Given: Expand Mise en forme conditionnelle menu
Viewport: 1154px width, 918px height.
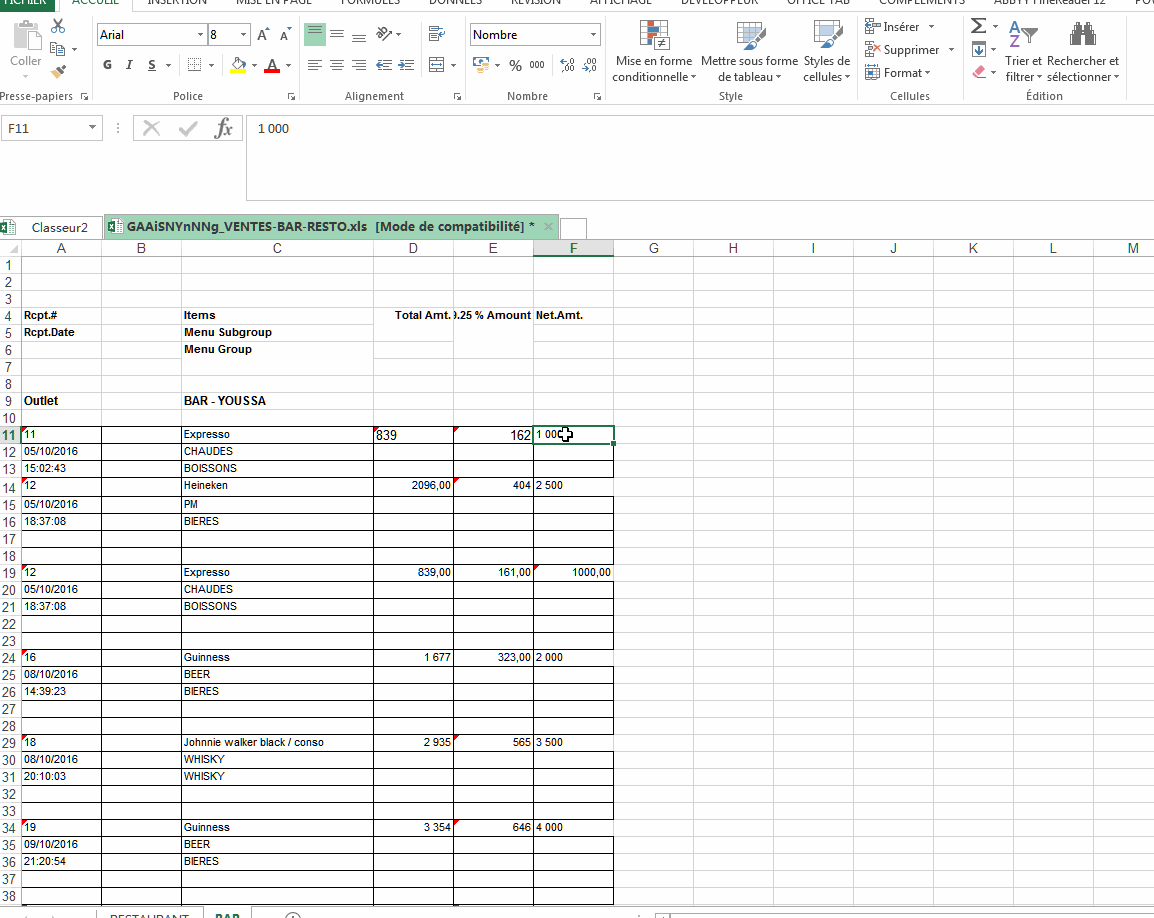Looking at the screenshot, I should tap(654, 52).
